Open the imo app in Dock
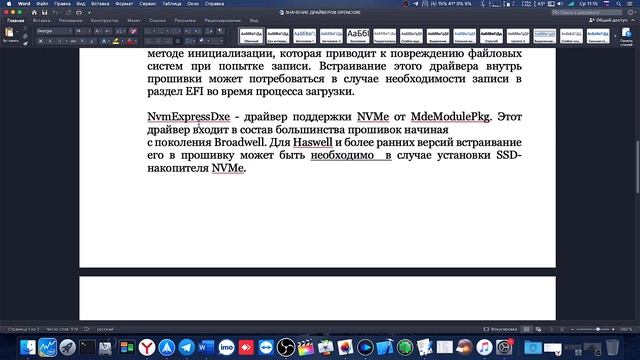This screenshot has width=640, height=360. (226, 347)
